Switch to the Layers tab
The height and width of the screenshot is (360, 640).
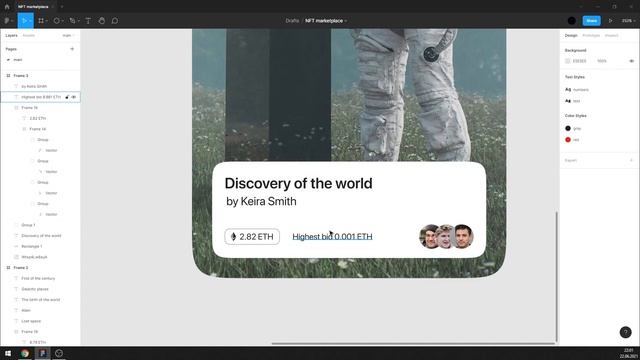point(11,36)
